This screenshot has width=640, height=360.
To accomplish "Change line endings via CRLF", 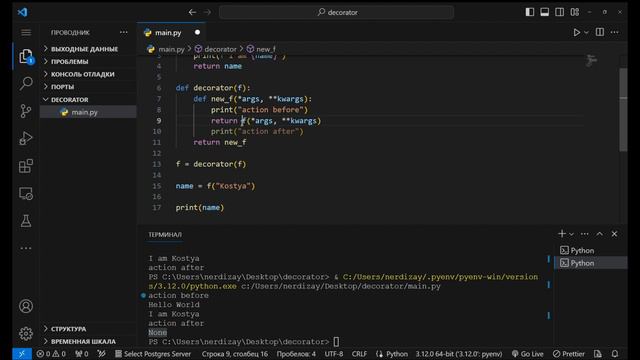I will tap(359, 354).
